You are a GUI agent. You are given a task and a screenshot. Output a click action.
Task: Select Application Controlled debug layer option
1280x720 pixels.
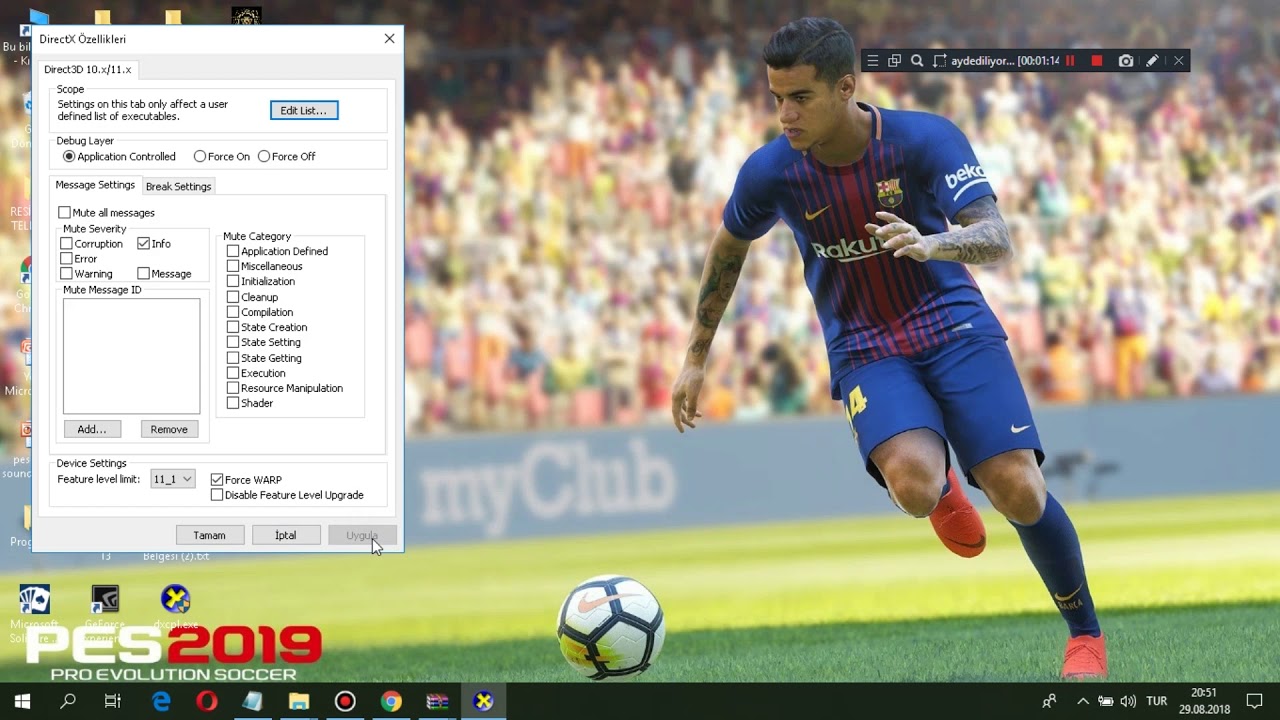[119, 157]
